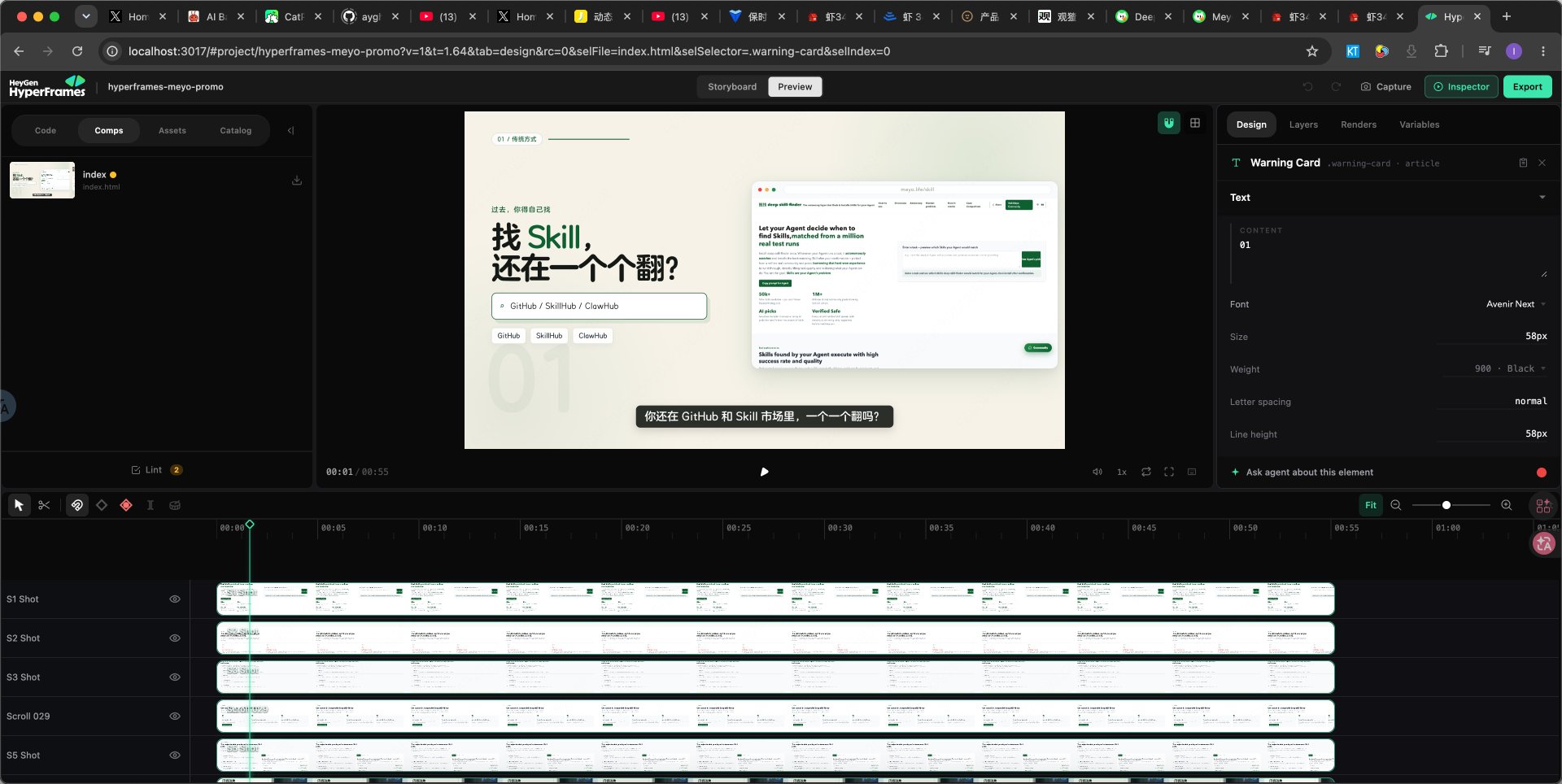Switch to the Design tab in inspector
This screenshot has height=784, width=1562.
coord(1251,124)
